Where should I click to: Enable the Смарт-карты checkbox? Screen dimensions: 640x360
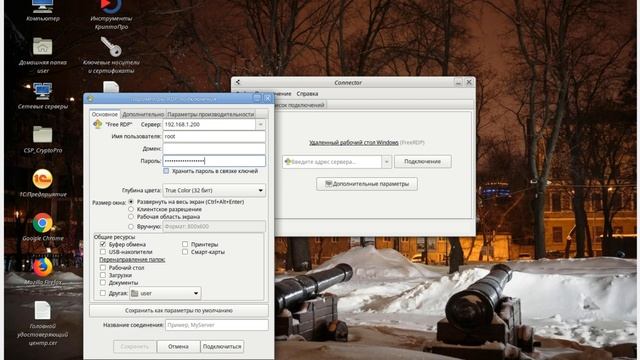(185, 252)
